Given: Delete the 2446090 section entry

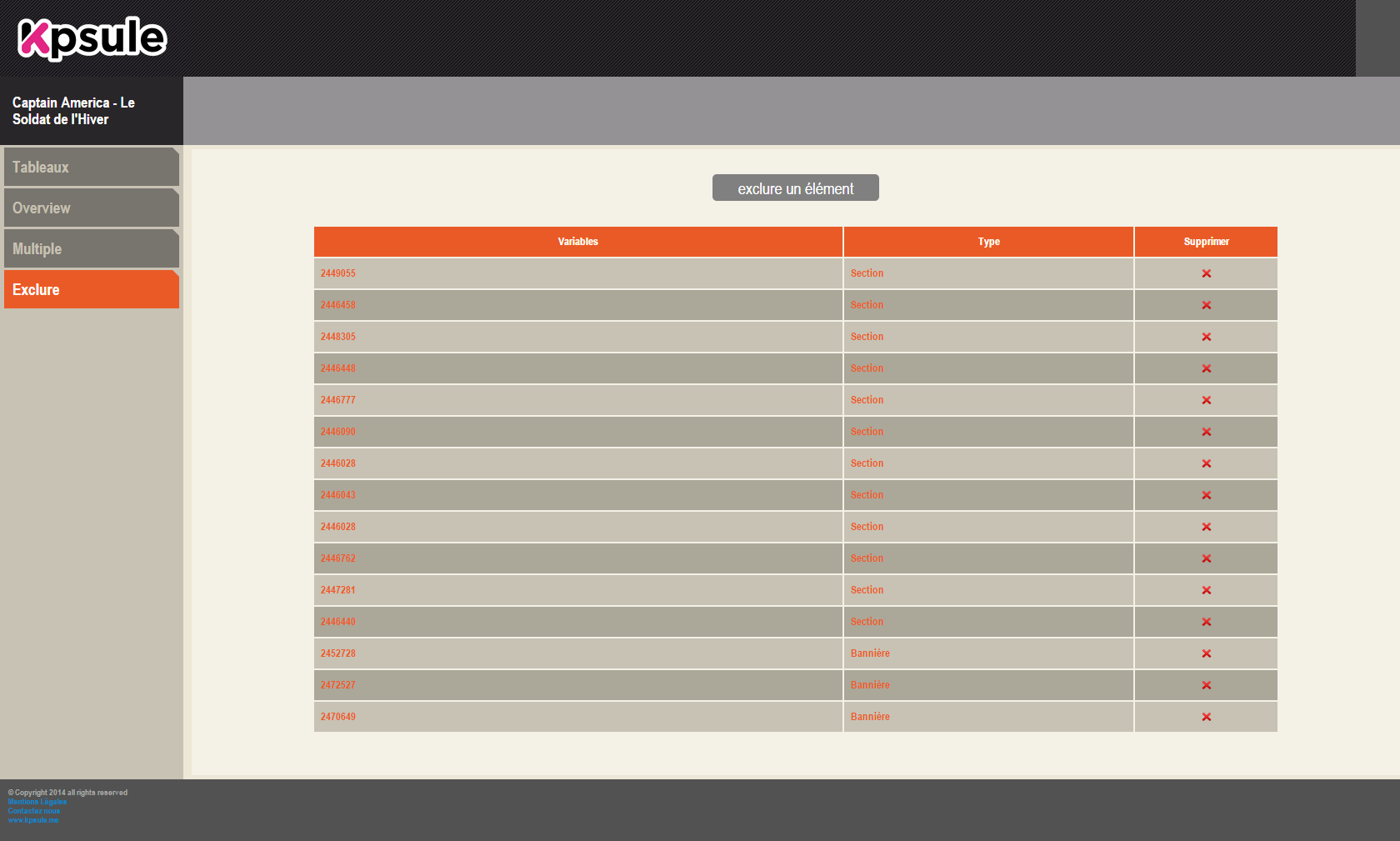Looking at the screenshot, I should pyautogui.click(x=1206, y=432).
